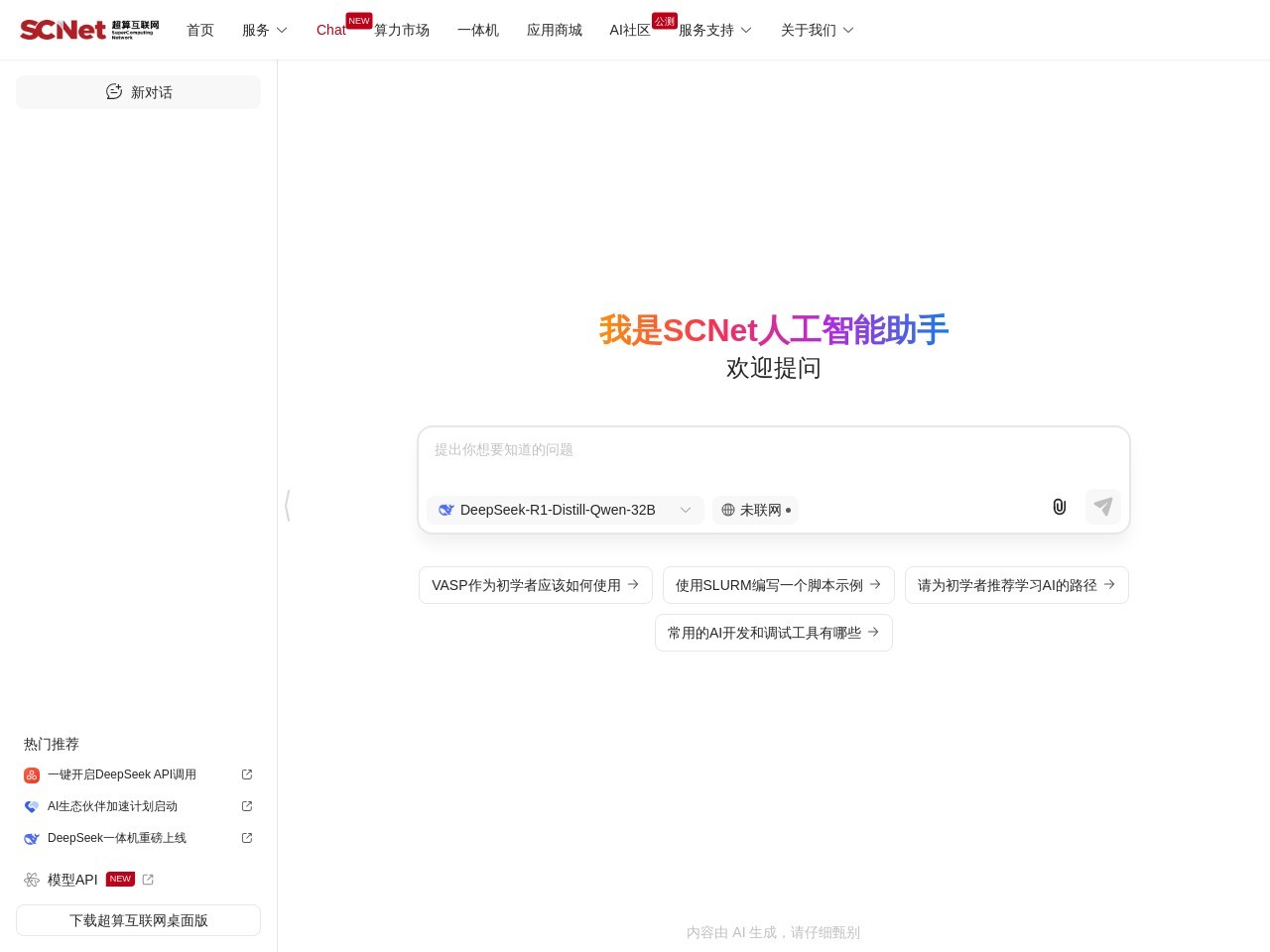Open the DeepSeek-R1-Distill-Qwen-32B model dropdown
The width and height of the screenshot is (1270, 952).
point(566,510)
